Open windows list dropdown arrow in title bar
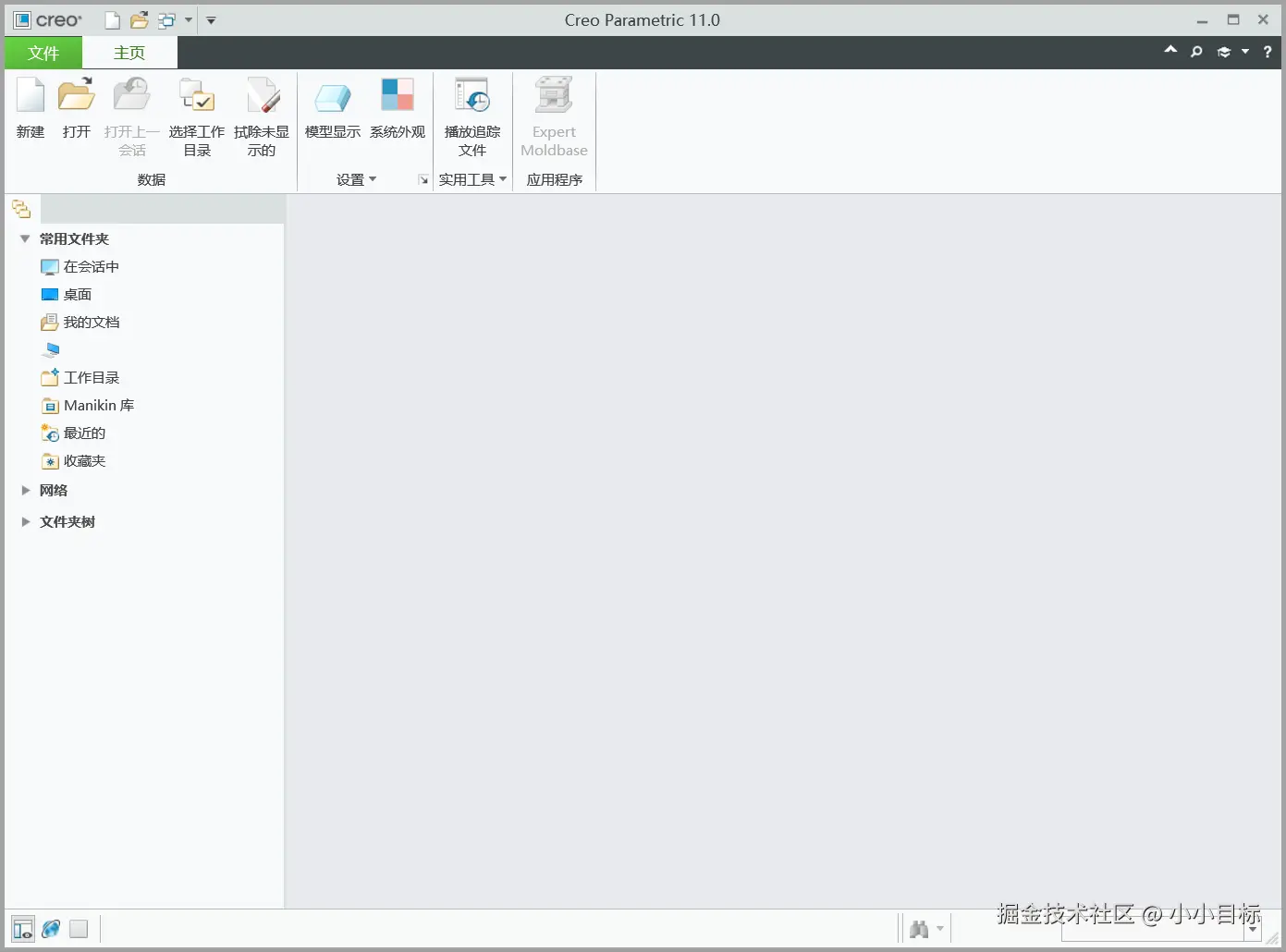The width and height of the screenshot is (1286, 952). tap(189, 20)
